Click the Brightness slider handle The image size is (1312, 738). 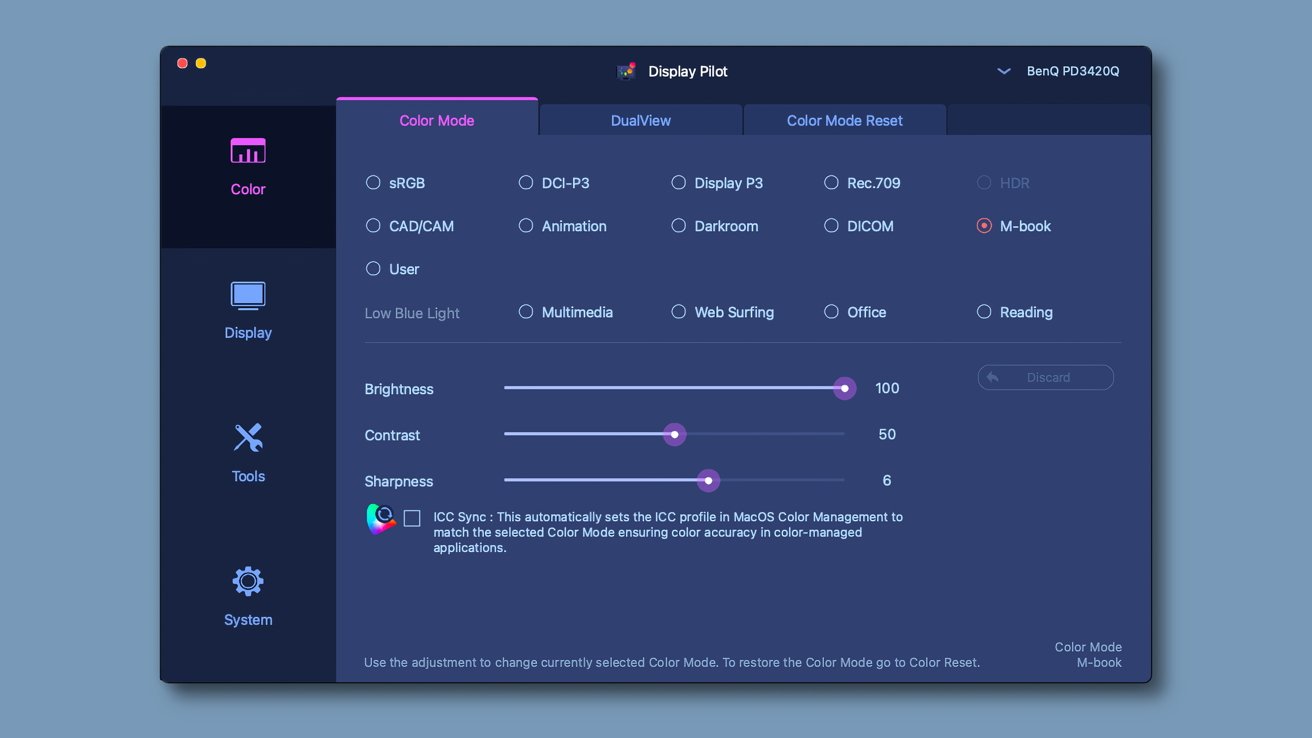pos(845,388)
